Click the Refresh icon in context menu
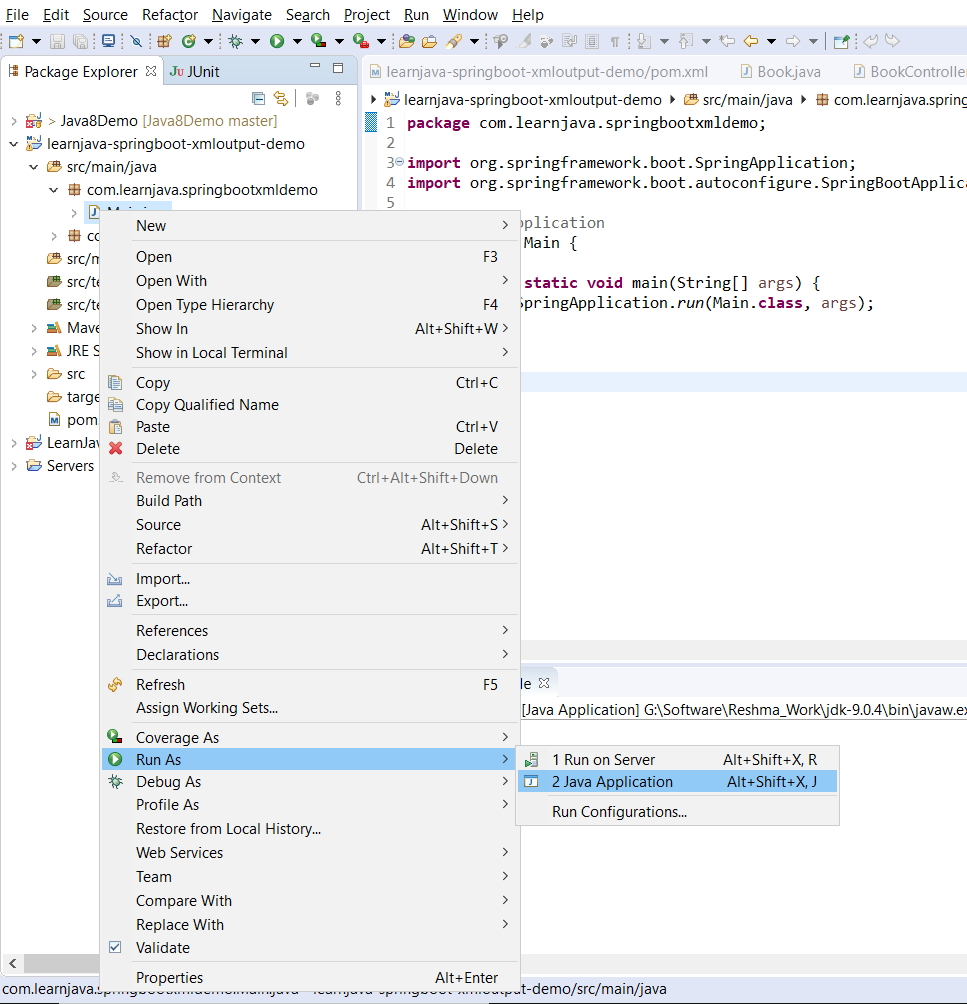This screenshot has width=967, height=1004. coord(116,685)
